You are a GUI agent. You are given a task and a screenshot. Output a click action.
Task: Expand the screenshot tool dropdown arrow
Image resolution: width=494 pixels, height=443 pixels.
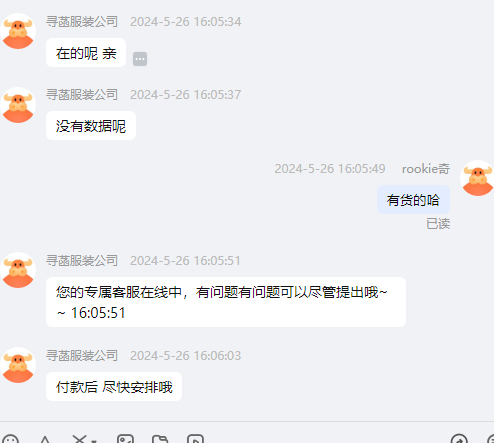coord(94,441)
